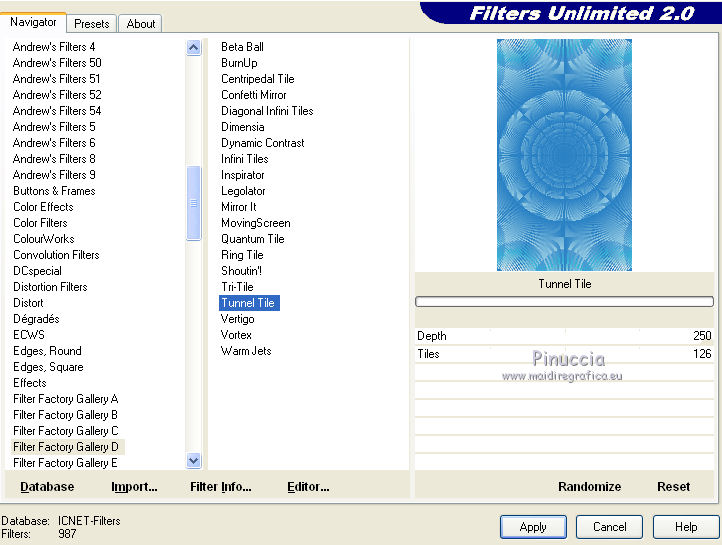Open the About tab
Viewport: 722px width, 545px height.
[x=140, y=23]
